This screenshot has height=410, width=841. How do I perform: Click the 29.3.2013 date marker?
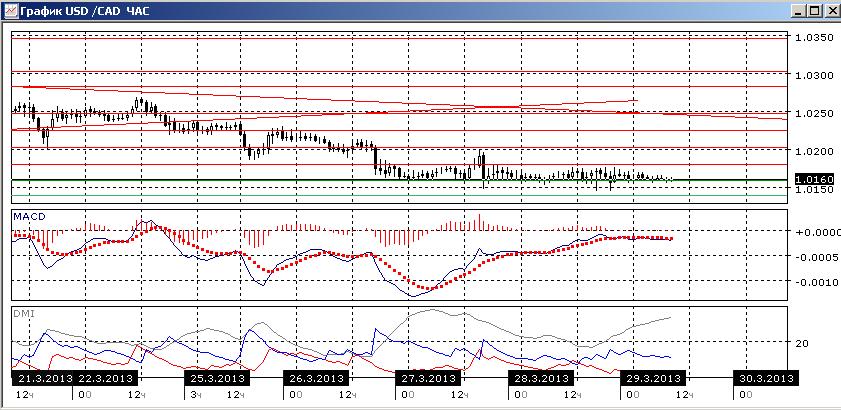click(653, 378)
